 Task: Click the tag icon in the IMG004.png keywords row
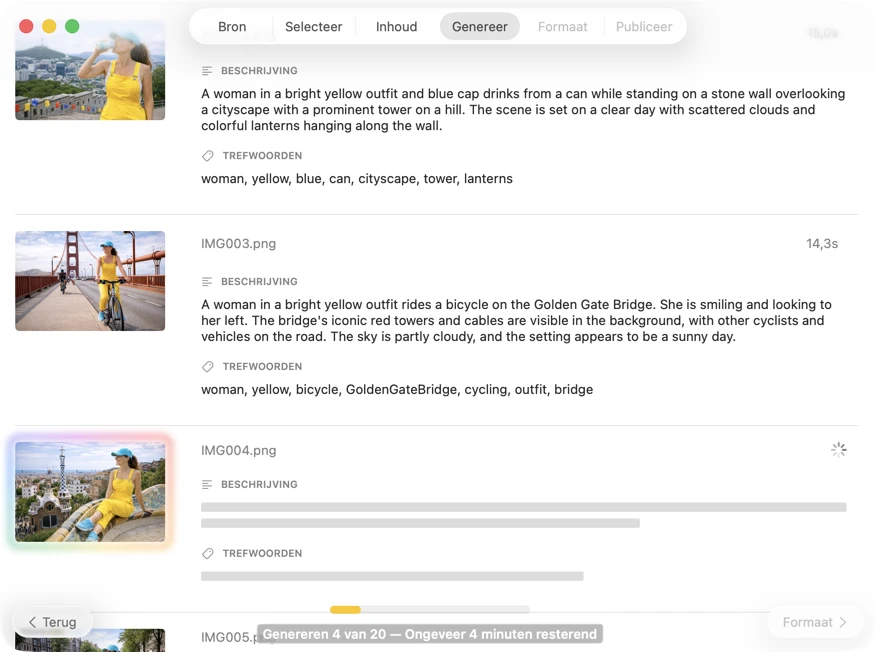point(207,554)
